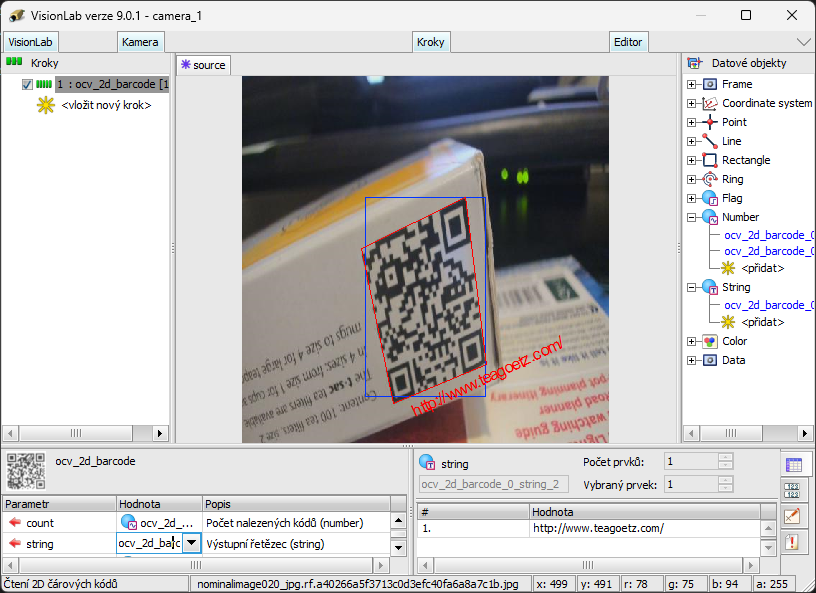Select the source image tab
The image size is (816, 593).
click(203, 65)
